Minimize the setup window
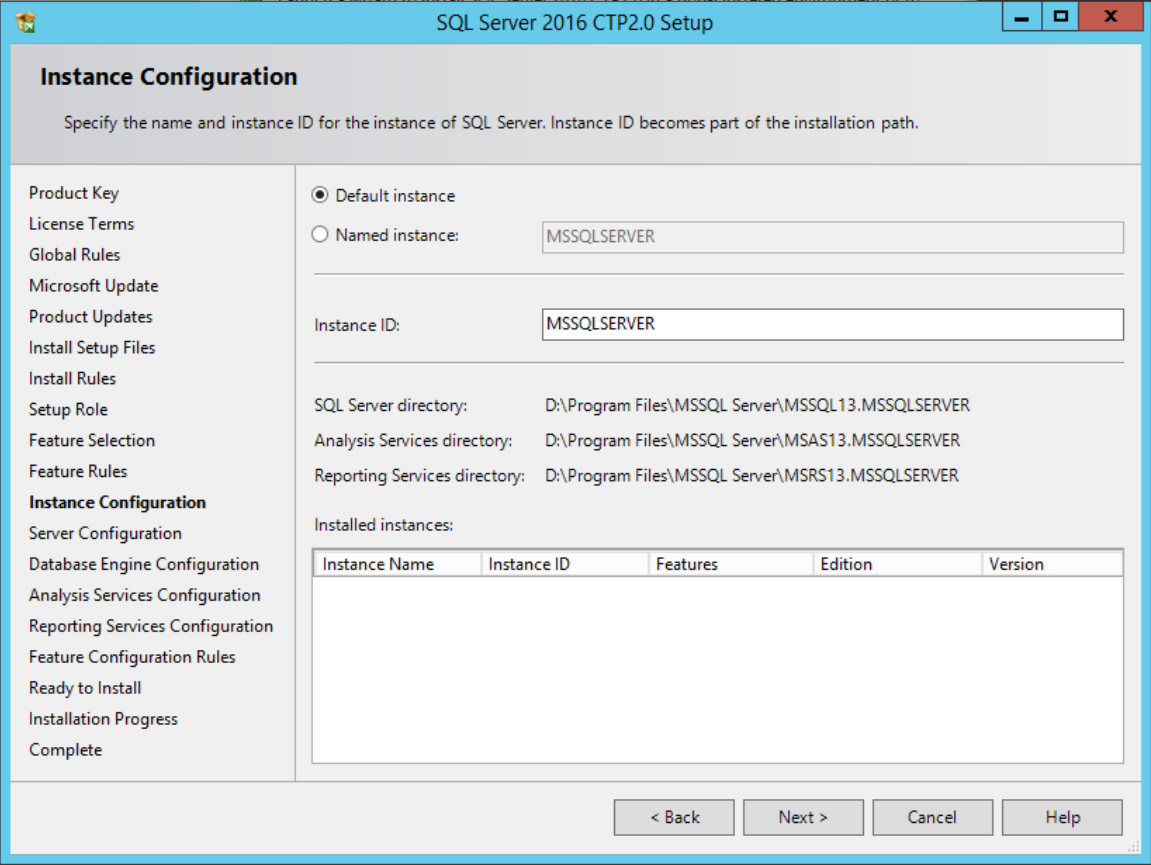The height and width of the screenshot is (865, 1151). click(x=1021, y=17)
